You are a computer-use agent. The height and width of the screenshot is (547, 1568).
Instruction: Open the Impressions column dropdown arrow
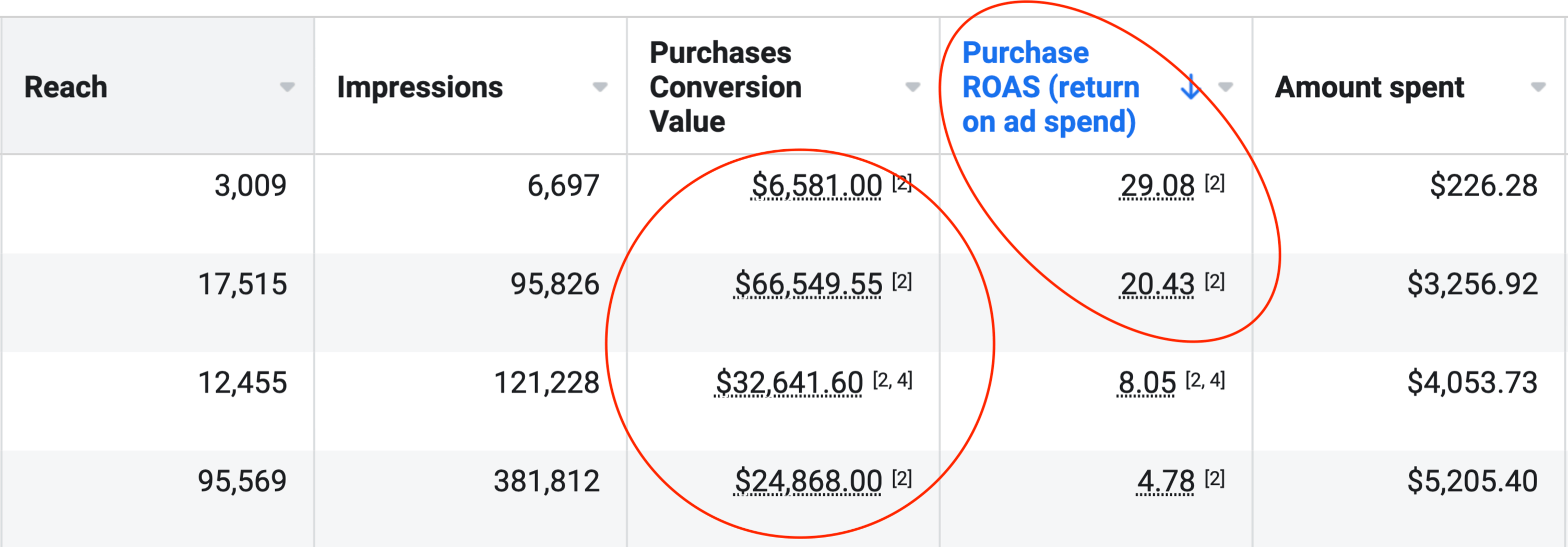[600, 87]
